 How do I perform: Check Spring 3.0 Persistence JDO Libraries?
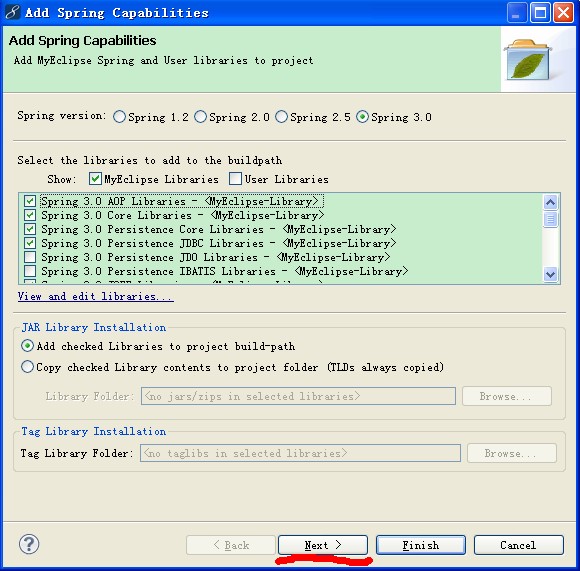click(x=30, y=257)
